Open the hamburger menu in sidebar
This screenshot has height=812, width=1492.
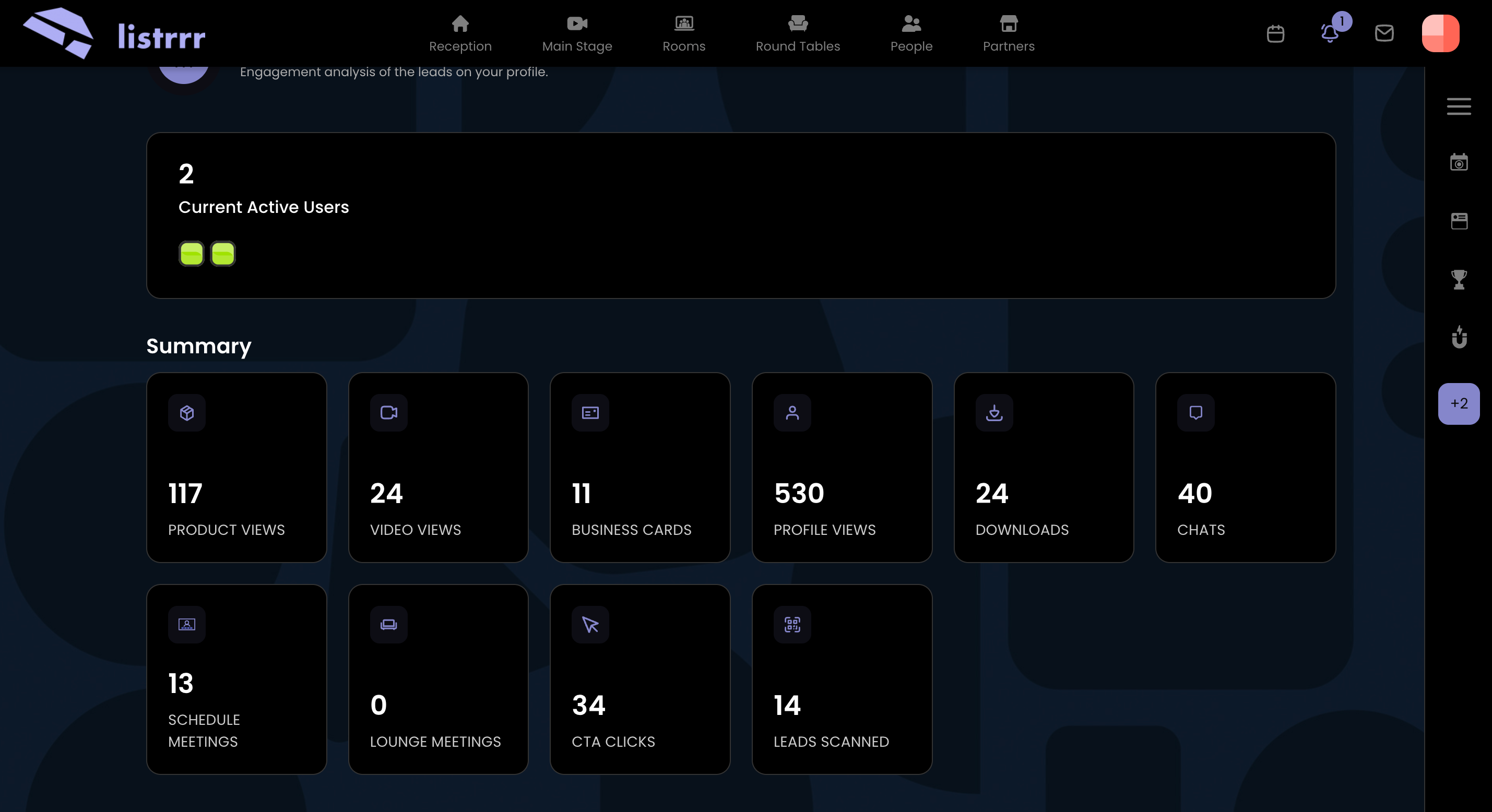[x=1459, y=106]
